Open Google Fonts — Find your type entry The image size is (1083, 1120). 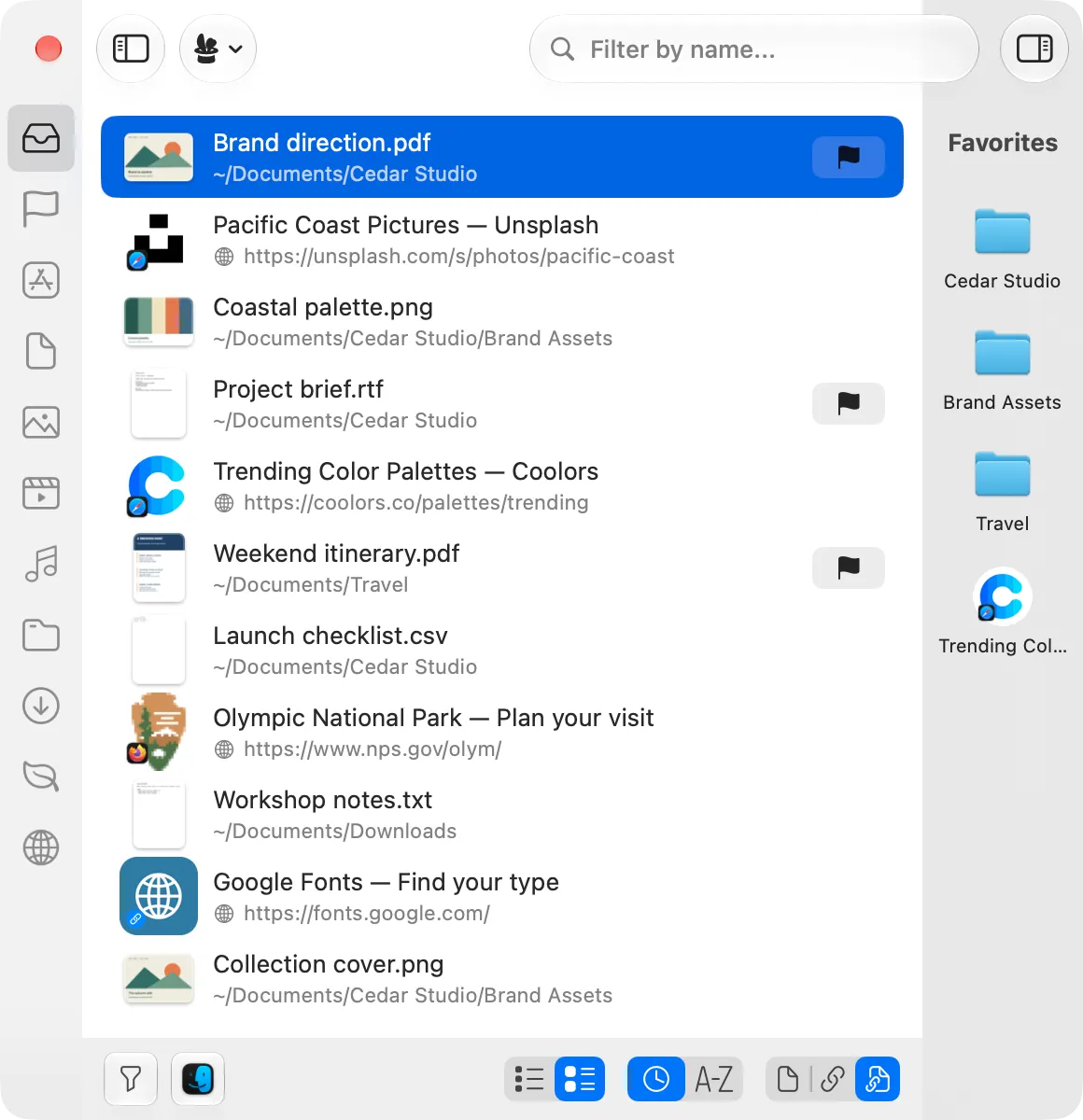coord(502,896)
